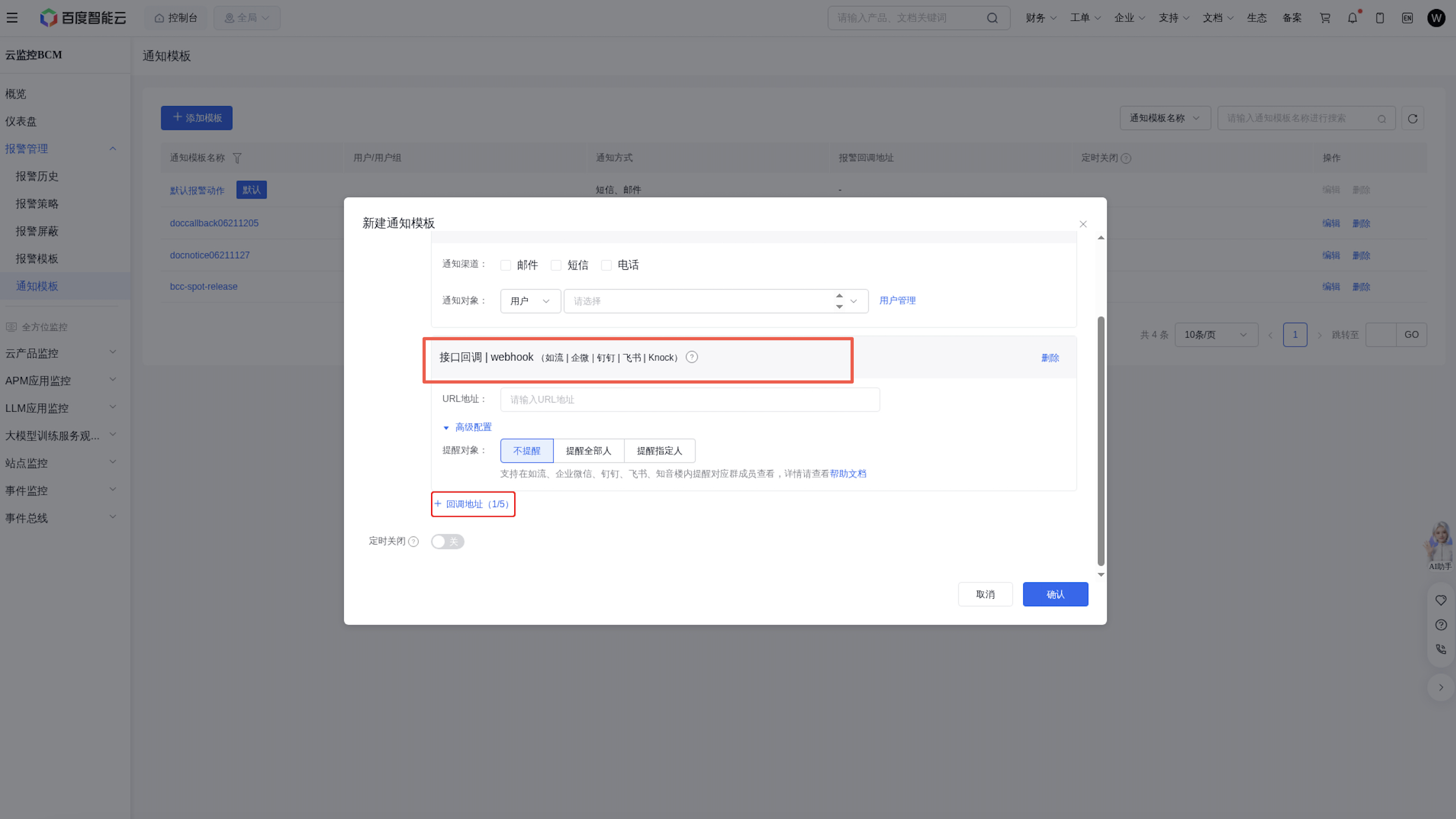Click the shopping cart icon

(x=1325, y=18)
